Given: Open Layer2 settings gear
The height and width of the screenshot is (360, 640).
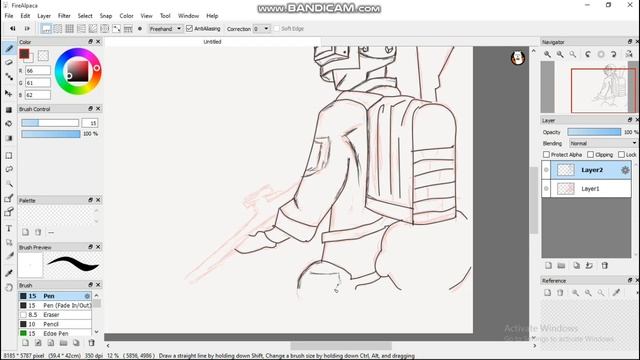Looking at the screenshot, I should click(625, 170).
